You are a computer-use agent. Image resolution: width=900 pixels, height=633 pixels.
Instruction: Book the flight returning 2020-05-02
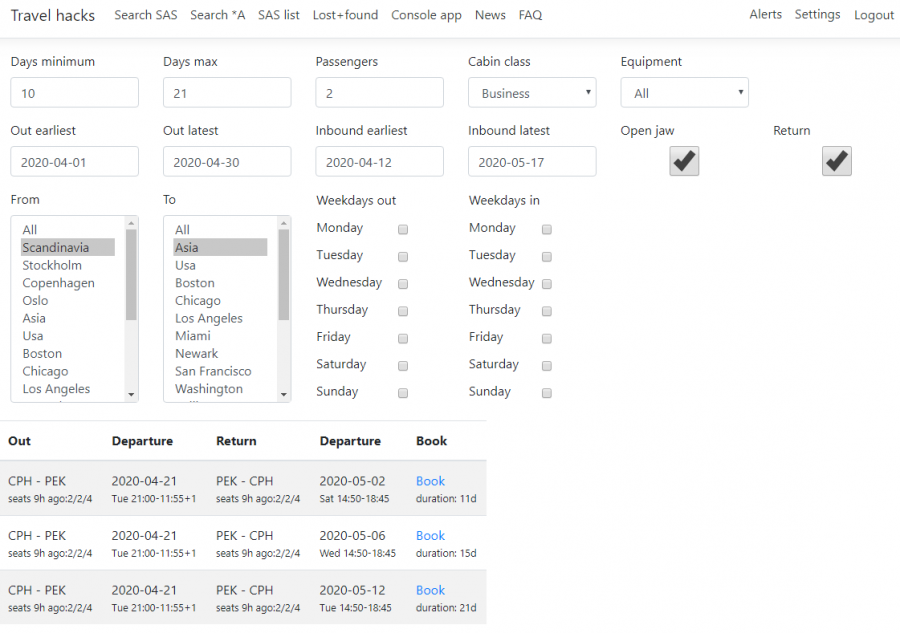(x=430, y=481)
